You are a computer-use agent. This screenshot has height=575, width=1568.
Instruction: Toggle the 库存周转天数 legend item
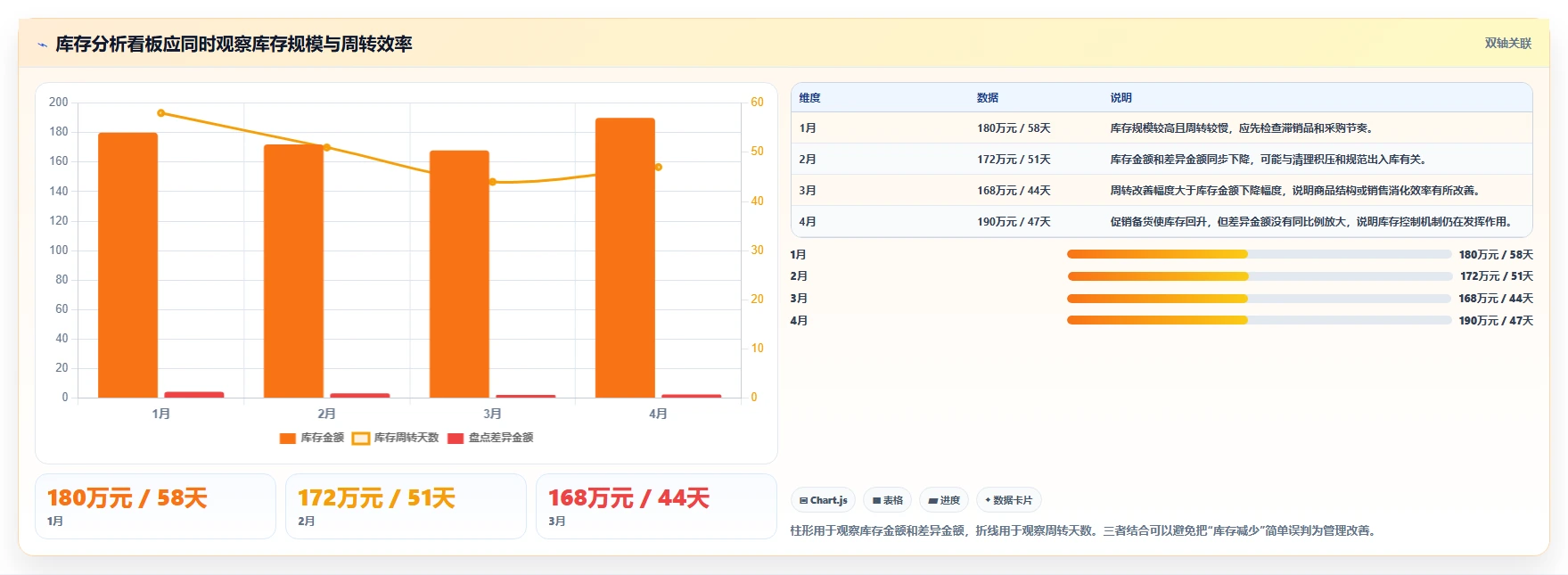396,438
